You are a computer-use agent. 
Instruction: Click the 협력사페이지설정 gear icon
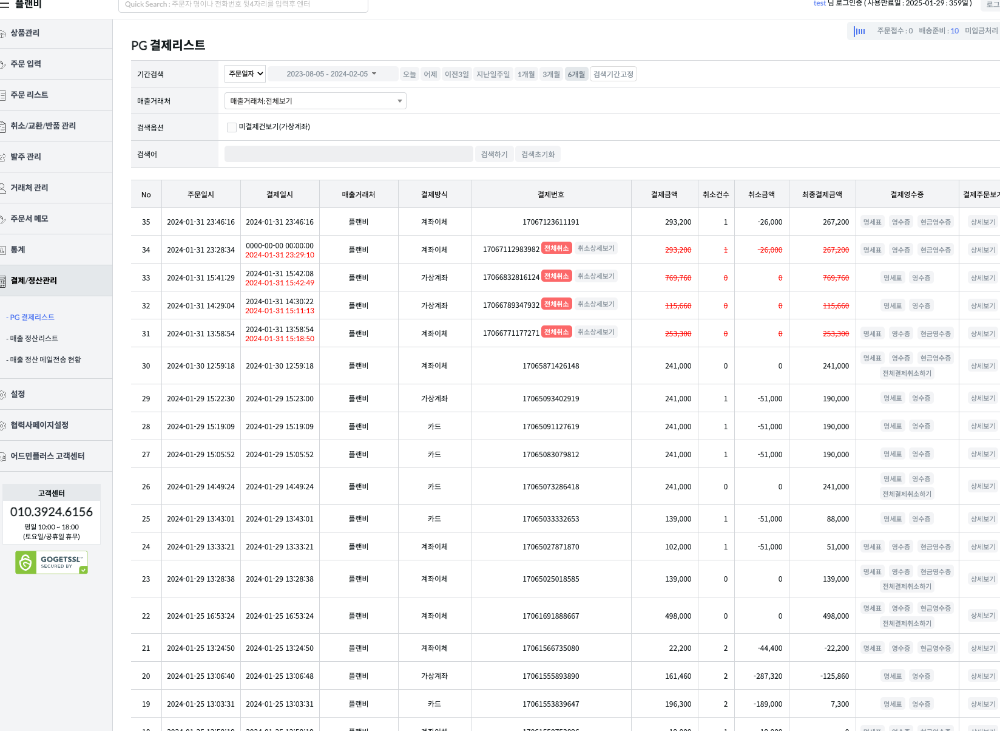(3, 425)
